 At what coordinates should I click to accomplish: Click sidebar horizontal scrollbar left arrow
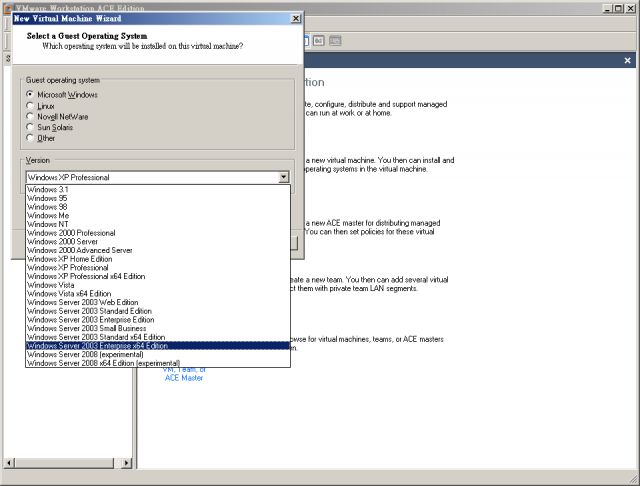9,463
